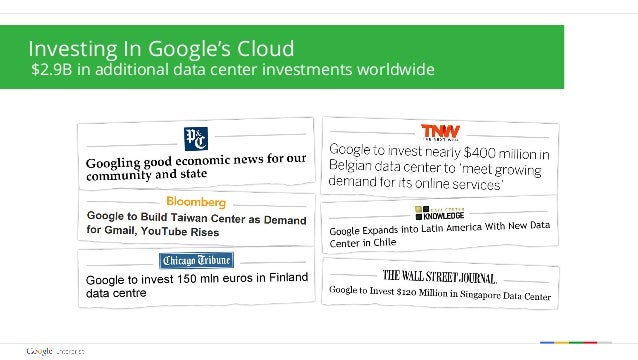Click the Enterprise text beside Google logo
The width and height of the screenshot is (638, 360).
(70, 351)
